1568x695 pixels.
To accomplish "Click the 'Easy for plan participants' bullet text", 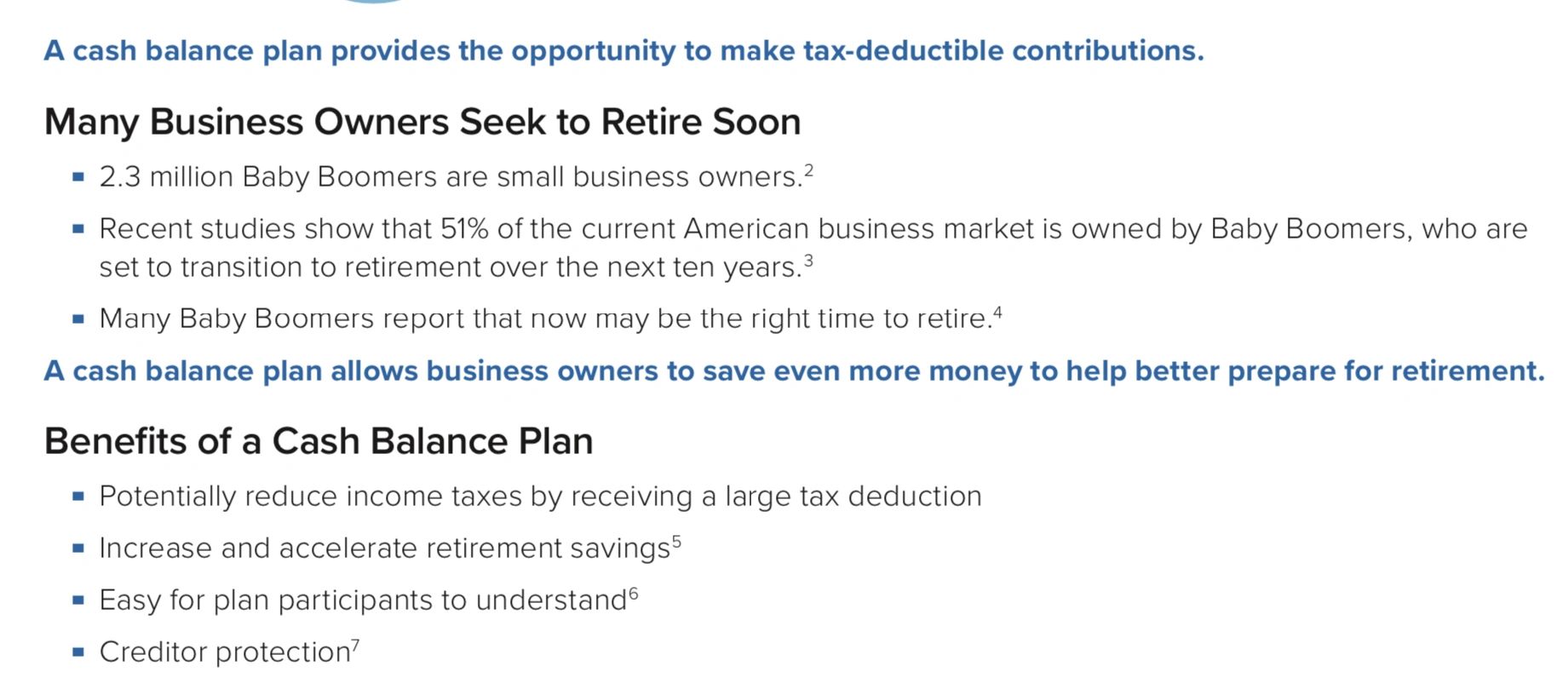I will coord(363,600).
